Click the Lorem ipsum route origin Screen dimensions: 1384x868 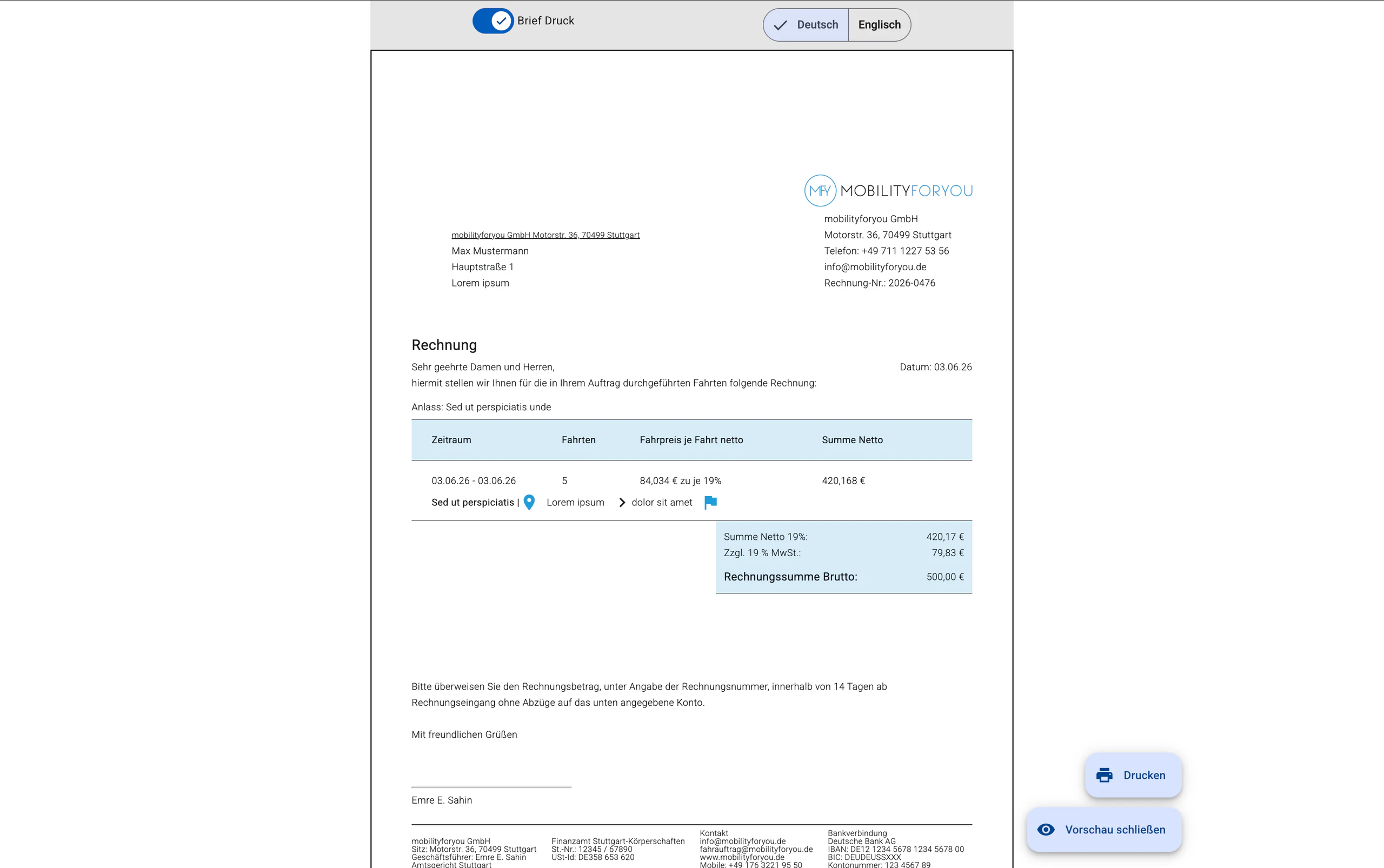click(x=575, y=502)
